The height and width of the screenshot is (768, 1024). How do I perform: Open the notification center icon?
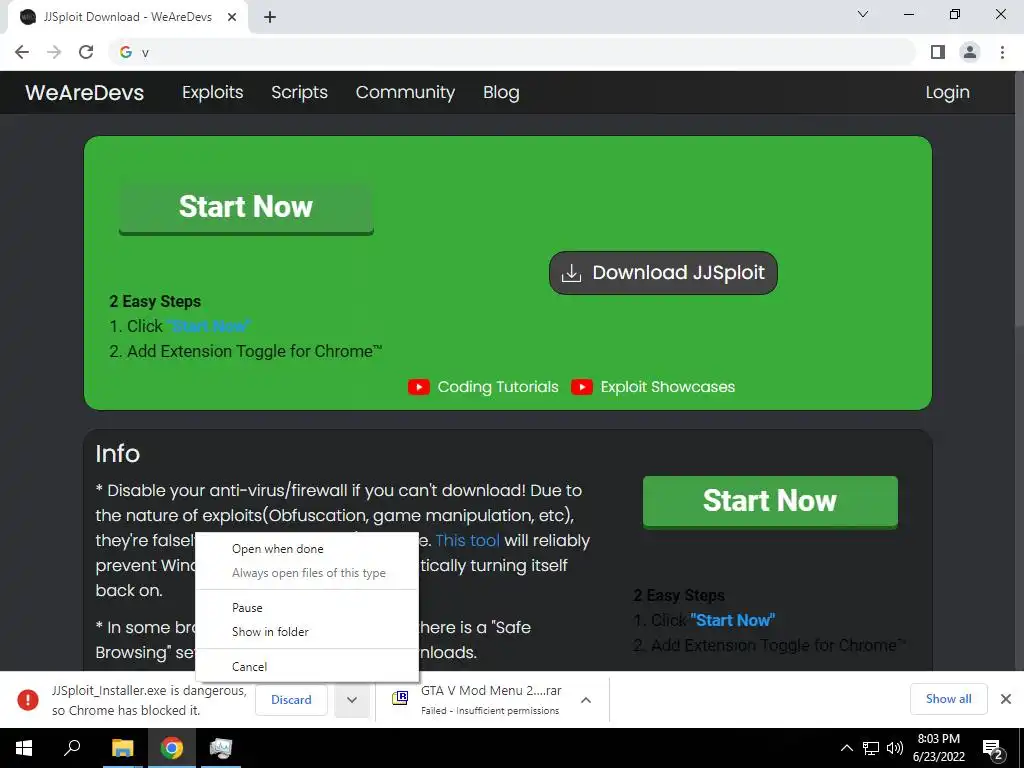click(x=992, y=748)
